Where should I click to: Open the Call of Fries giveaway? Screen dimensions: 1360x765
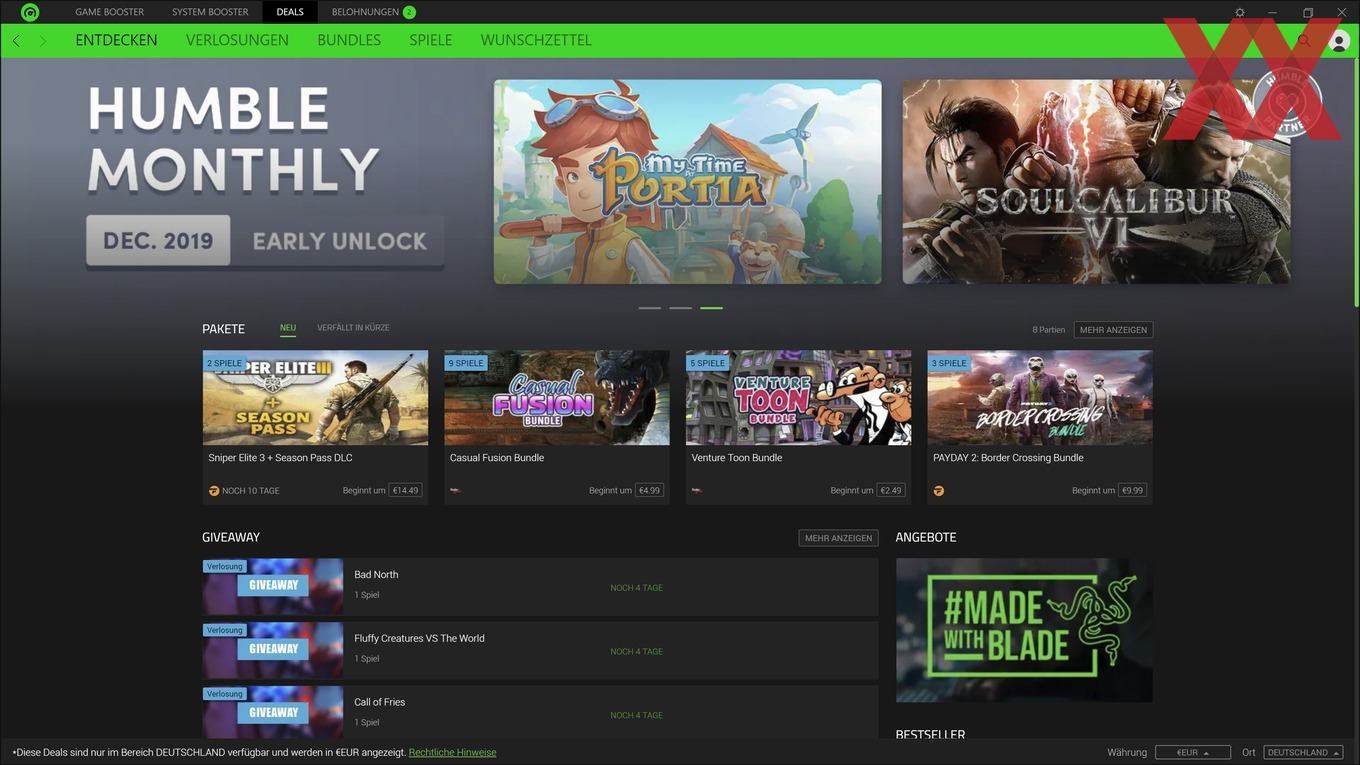coord(540,712)
